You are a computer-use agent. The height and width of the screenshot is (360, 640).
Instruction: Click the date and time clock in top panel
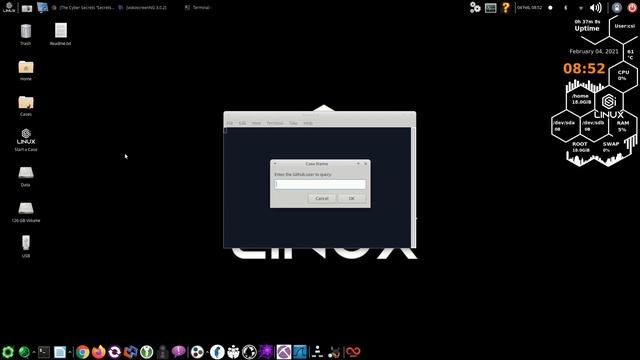(529, 7)
